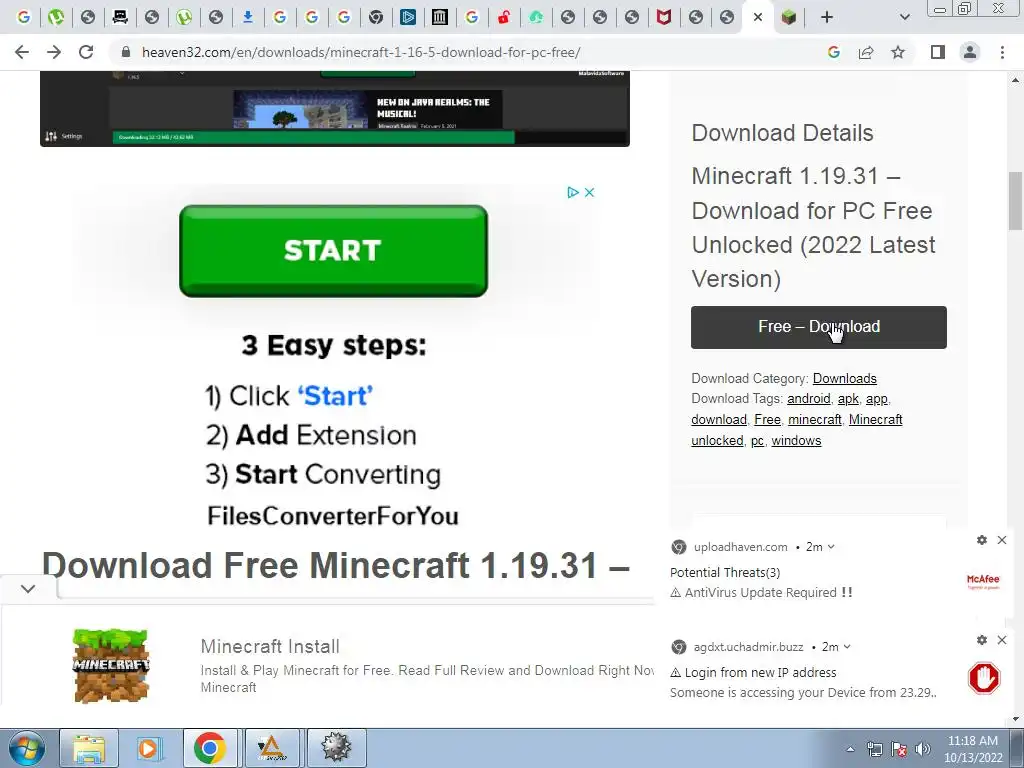Open the apk tag link
Viewport: 1024px width, 768px height.
[x=848, y=399]
